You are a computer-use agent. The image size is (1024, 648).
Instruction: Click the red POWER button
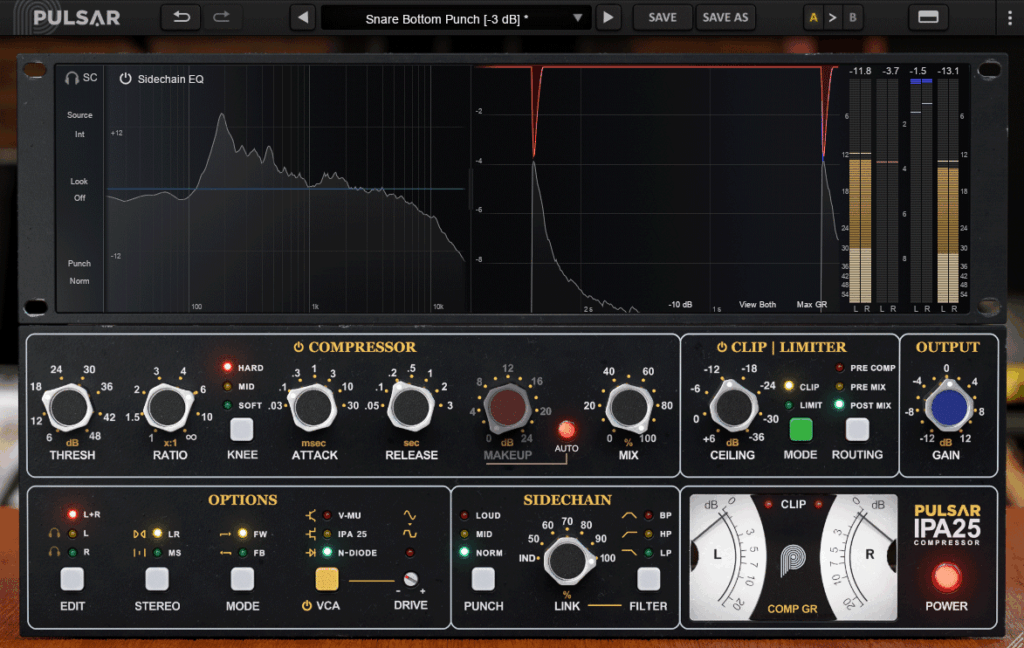click(x=946, y=577)
